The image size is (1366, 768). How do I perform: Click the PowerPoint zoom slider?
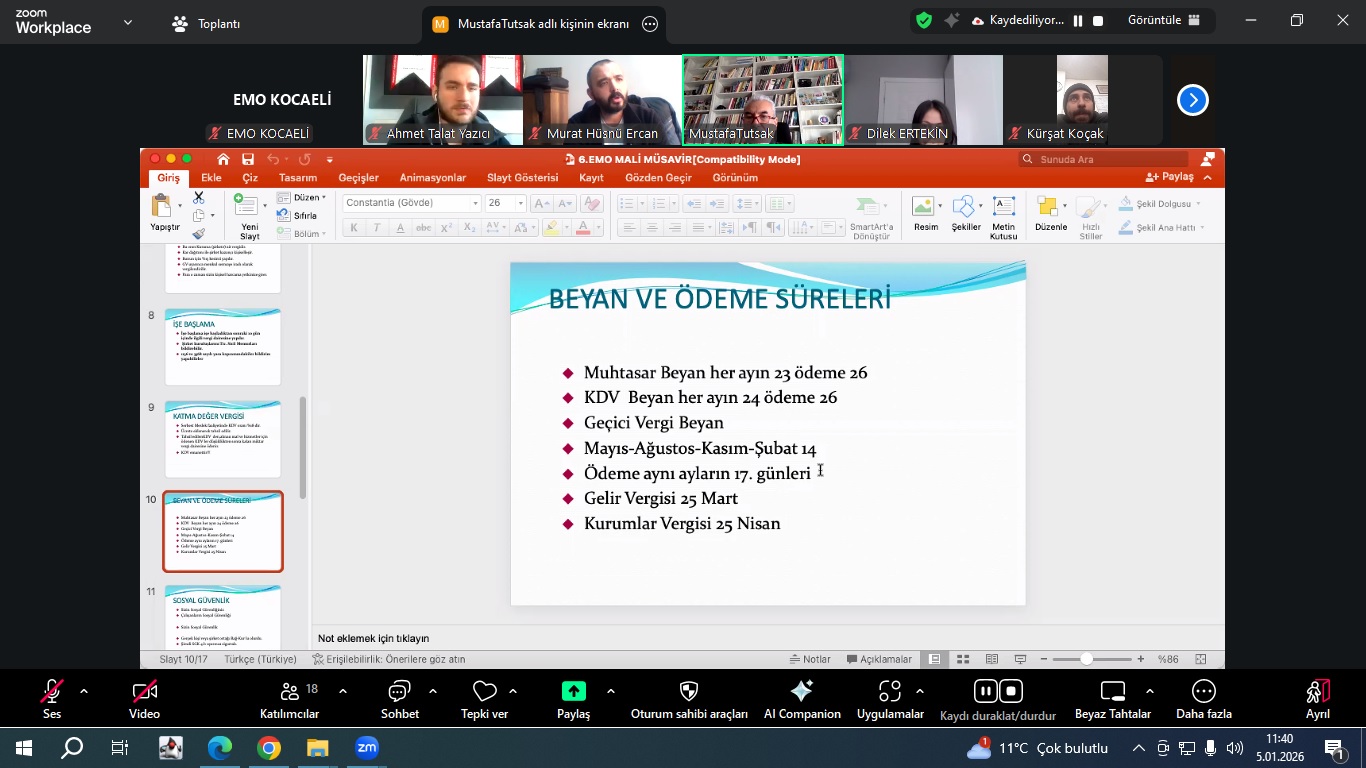coord(1087,659)
